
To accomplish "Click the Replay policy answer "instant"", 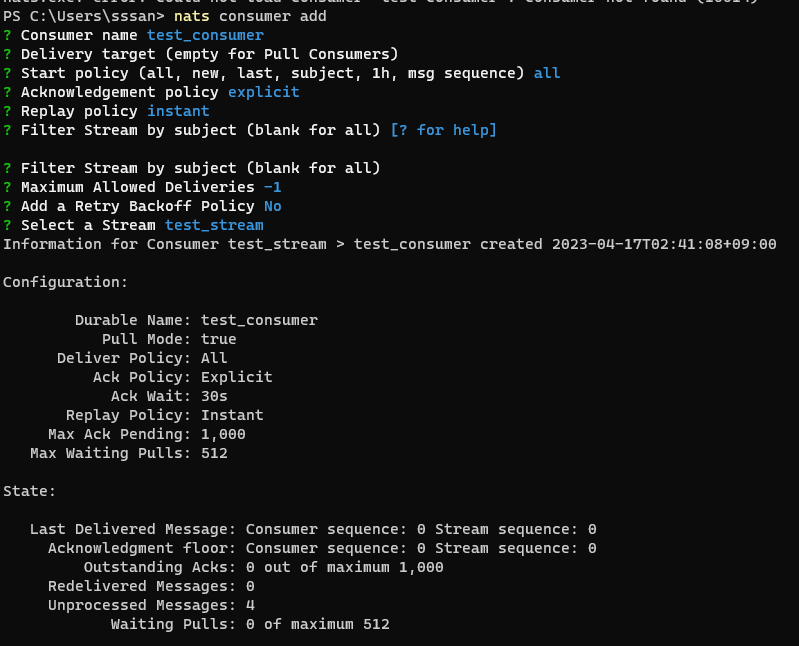I will [x=178, y=112].
